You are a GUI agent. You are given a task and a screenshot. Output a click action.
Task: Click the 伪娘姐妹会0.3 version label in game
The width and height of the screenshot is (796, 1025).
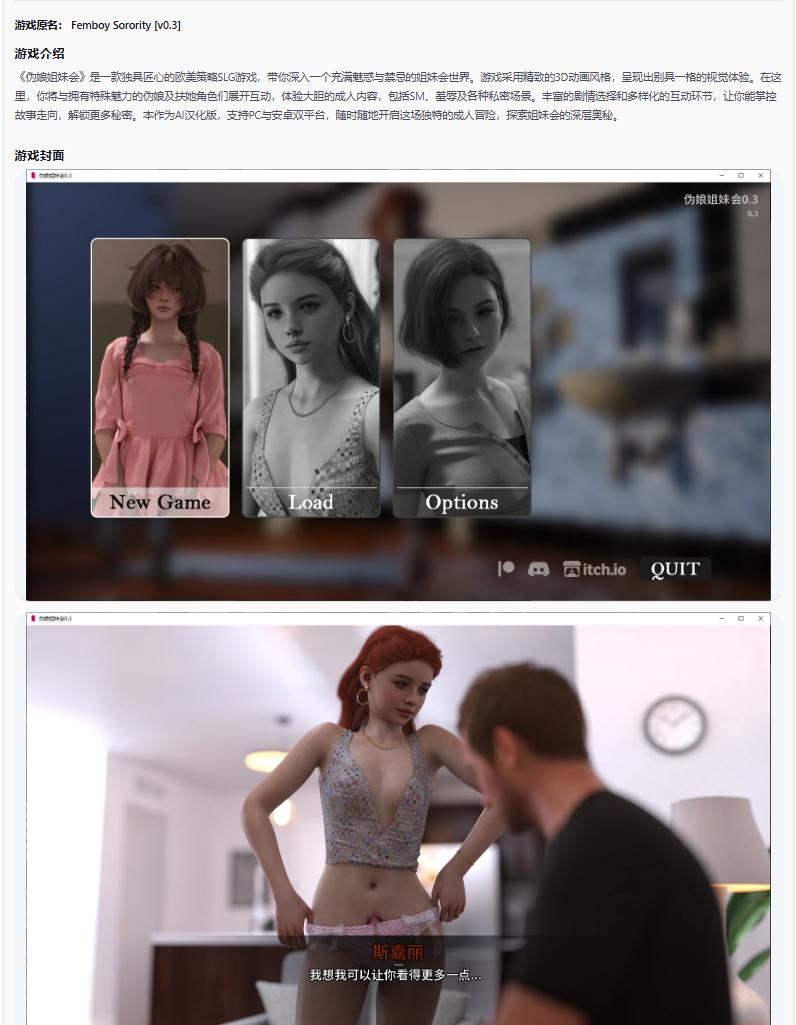click(721, 199)
